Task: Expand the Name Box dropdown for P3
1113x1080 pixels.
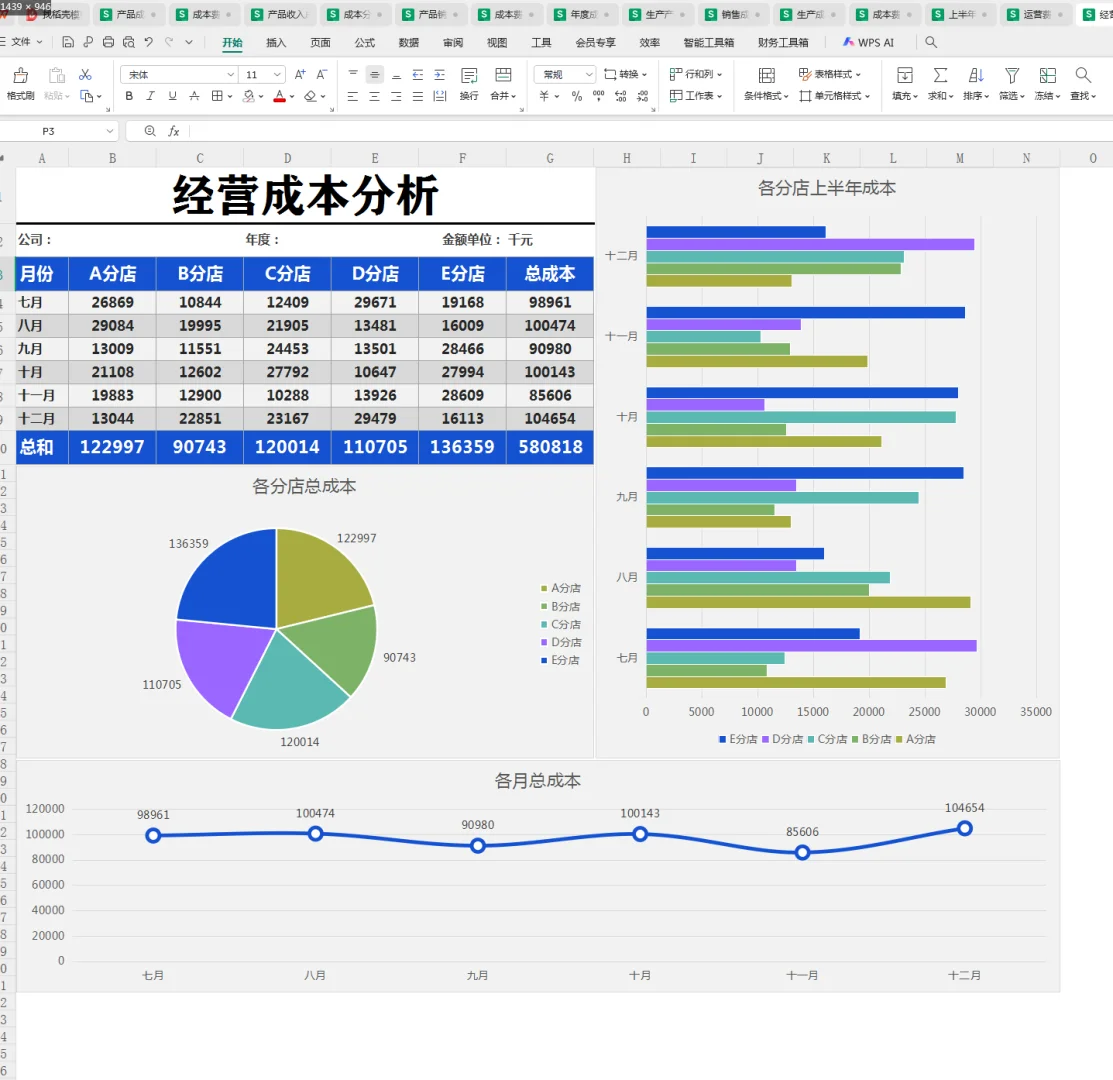Action: point(109,131)
